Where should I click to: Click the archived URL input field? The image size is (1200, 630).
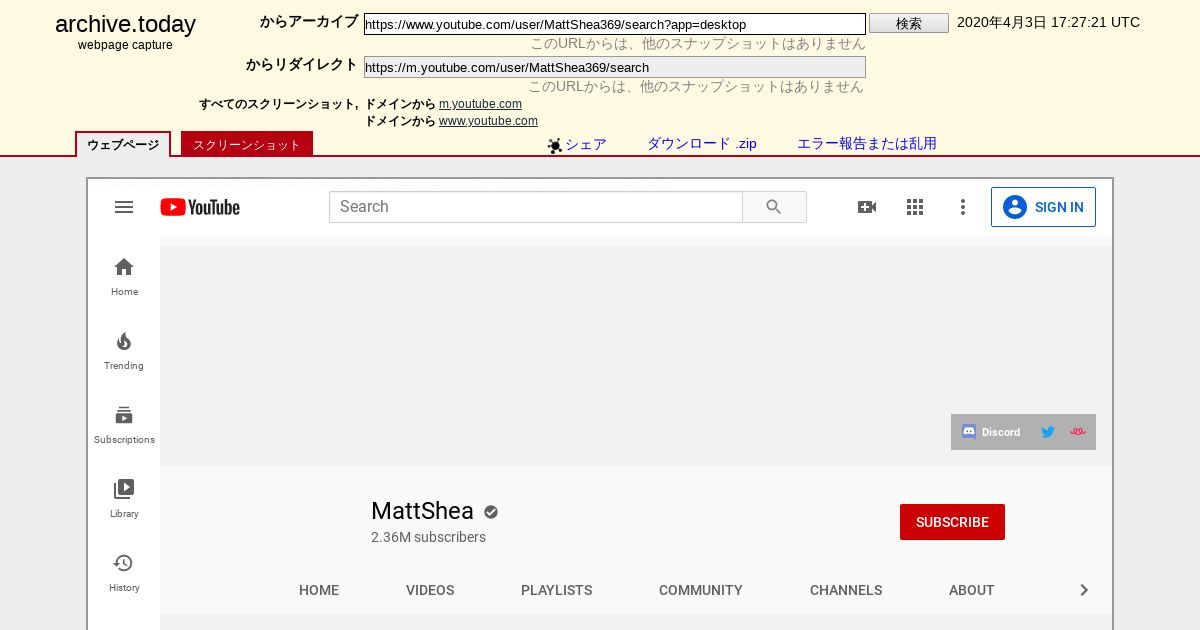615,24
